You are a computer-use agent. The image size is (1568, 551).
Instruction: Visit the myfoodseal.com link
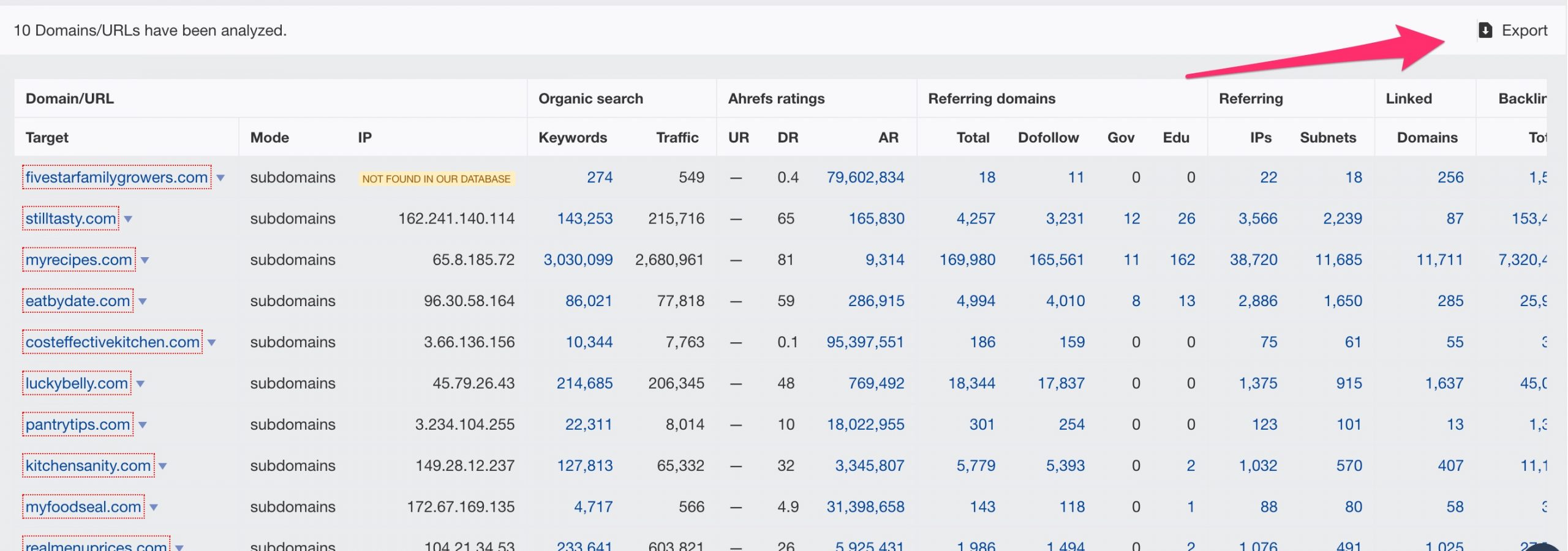(83, 506)
